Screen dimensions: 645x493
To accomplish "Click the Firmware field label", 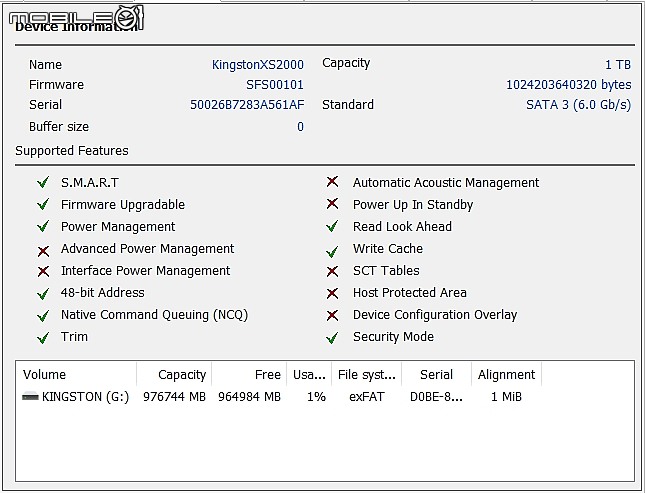I will click(56, 85).
